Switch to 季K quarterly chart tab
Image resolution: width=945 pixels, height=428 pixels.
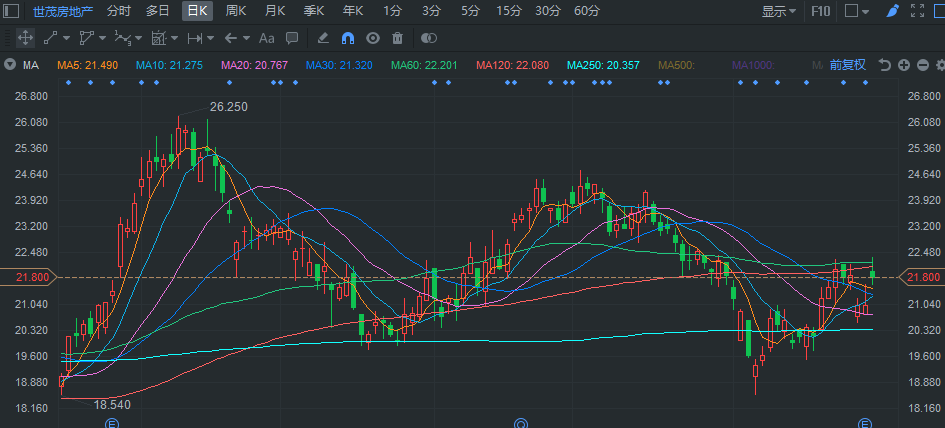coord(314,11)
